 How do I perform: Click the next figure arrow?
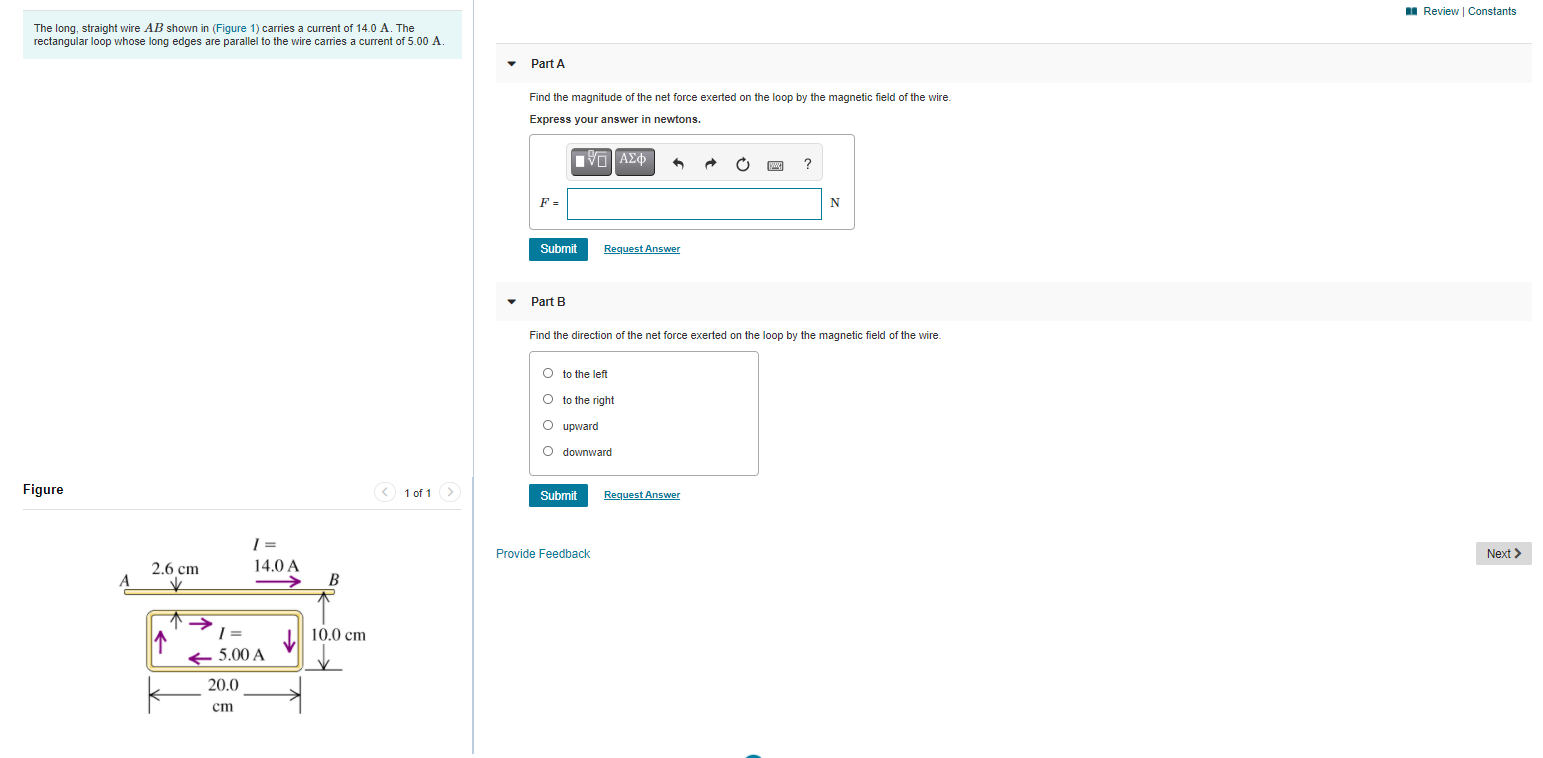[450, 492]
